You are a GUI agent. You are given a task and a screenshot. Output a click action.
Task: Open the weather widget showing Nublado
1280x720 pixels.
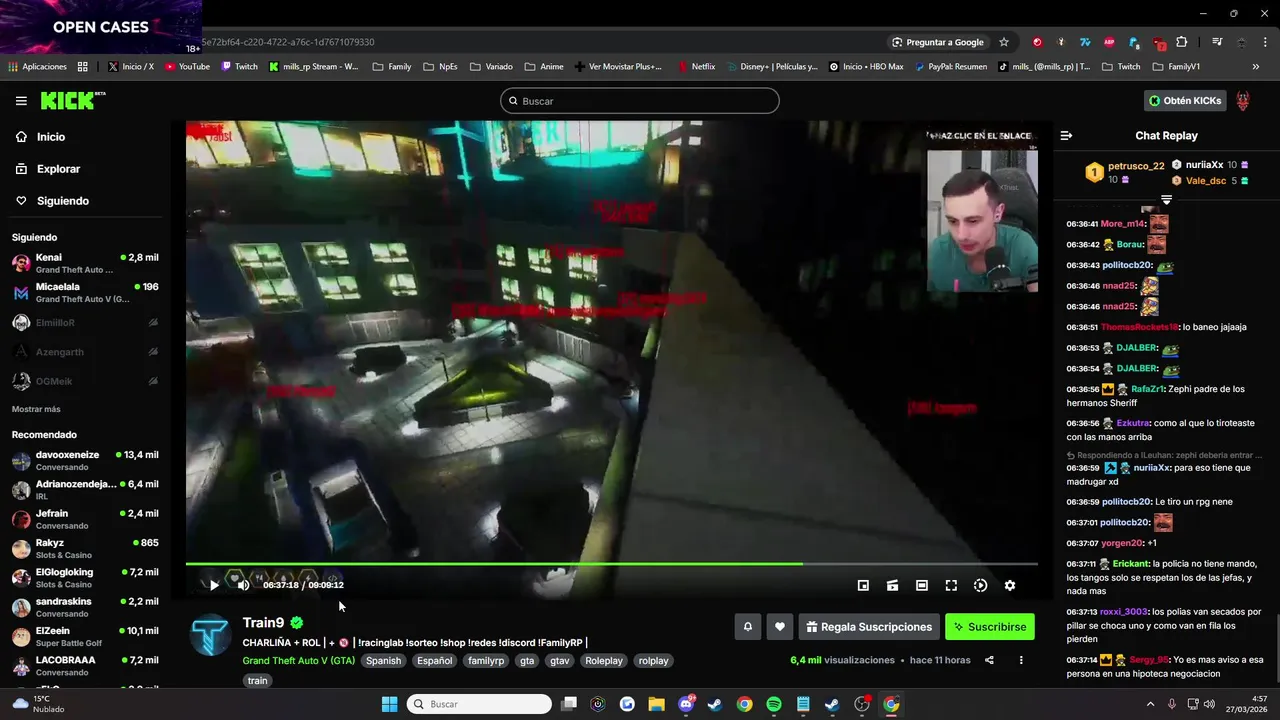pyautogui.click(x=36, y=704)
